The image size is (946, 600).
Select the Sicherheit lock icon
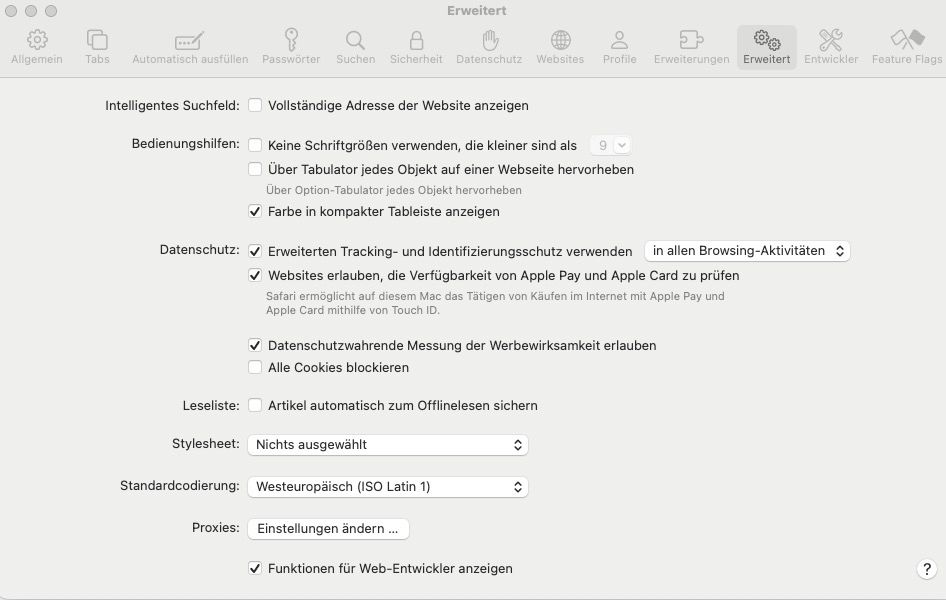click(416, 40)
